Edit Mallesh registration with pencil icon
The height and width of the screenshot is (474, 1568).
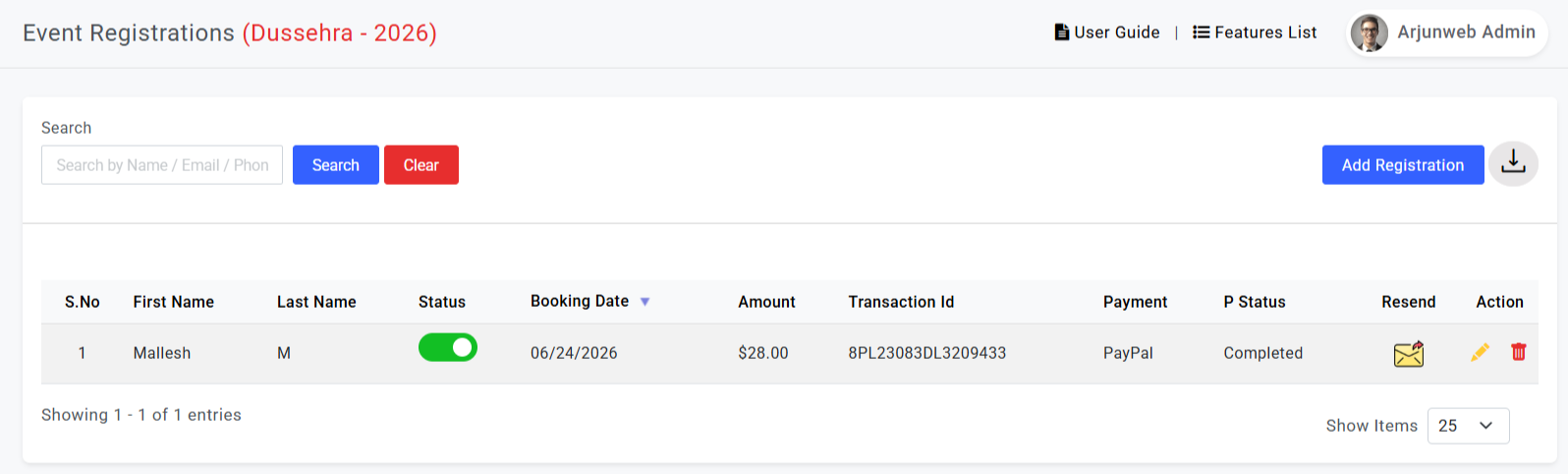pyautogui.click(x=1480, y=352)
